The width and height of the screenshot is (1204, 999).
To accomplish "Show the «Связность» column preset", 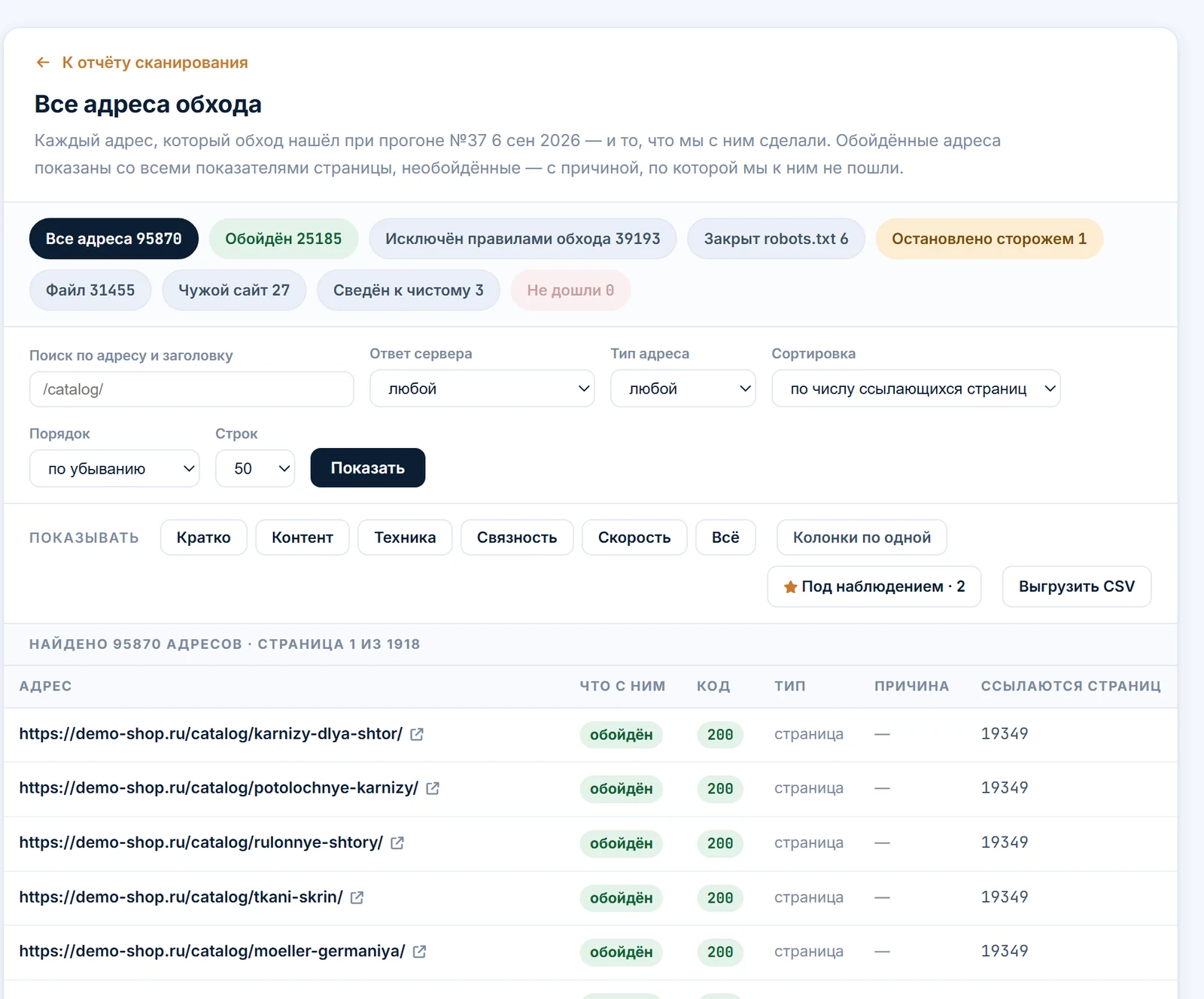I will click(x=517, y=538).
